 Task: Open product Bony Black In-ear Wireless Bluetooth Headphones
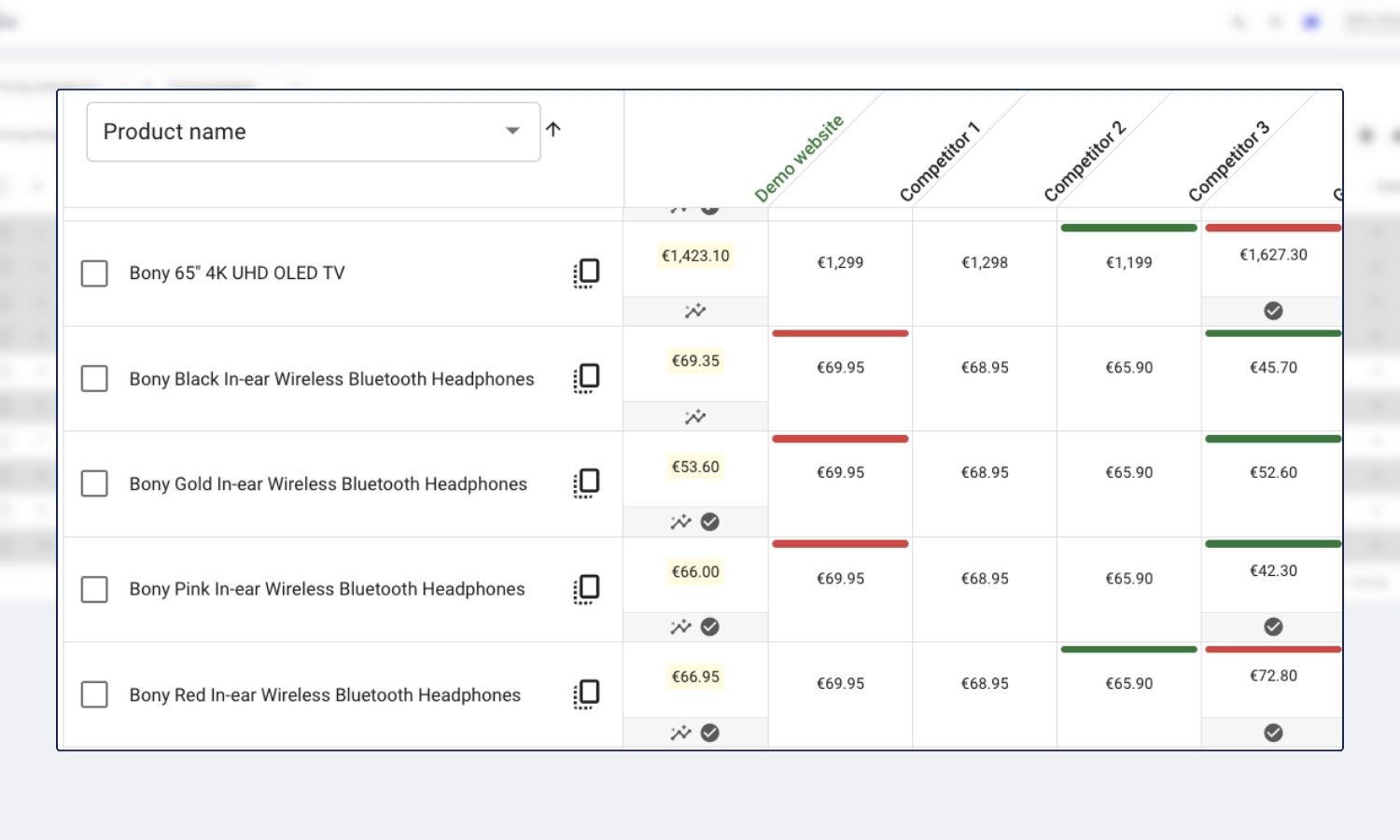[x=331, y=379]
